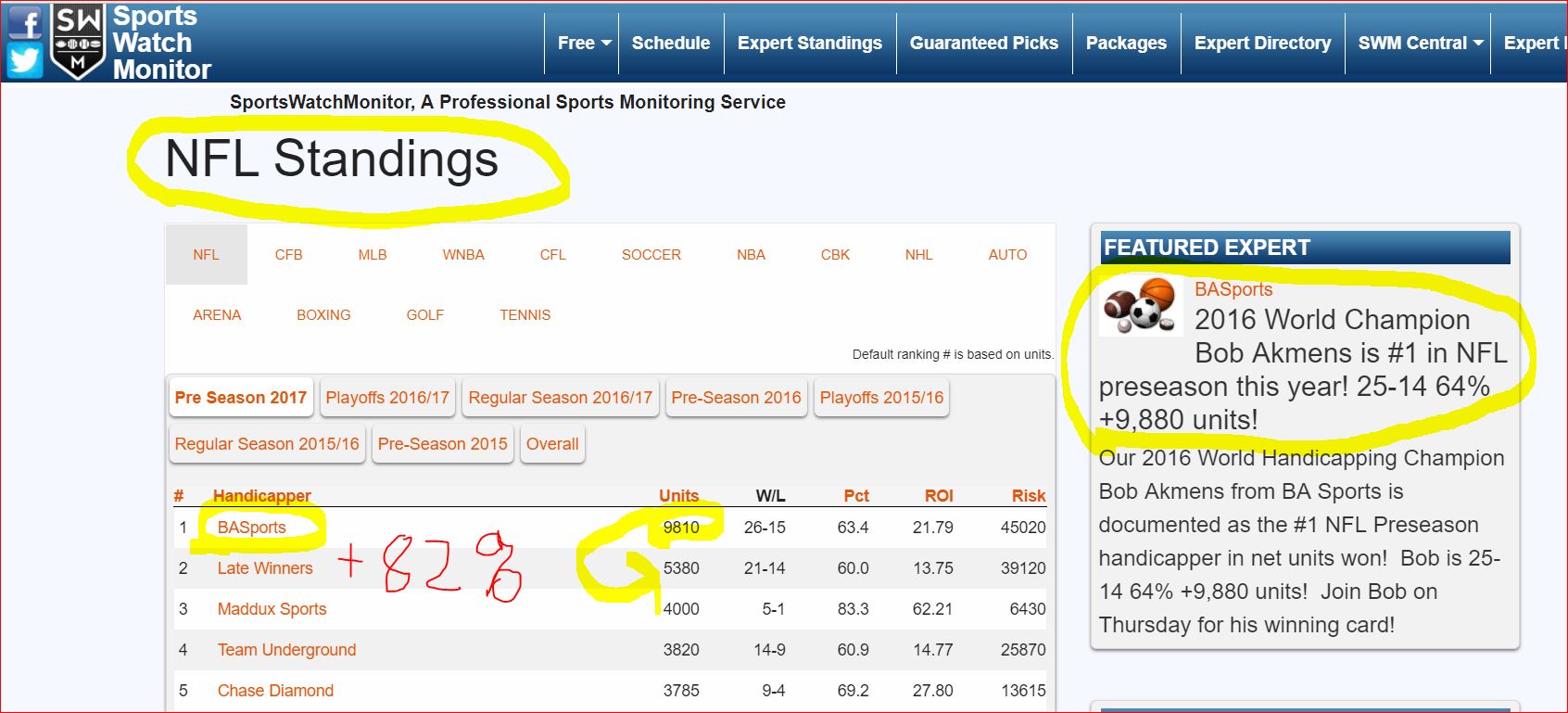
Task: Select the NFL sport tab
Action: pyautogui.click(x=207, y=254)
